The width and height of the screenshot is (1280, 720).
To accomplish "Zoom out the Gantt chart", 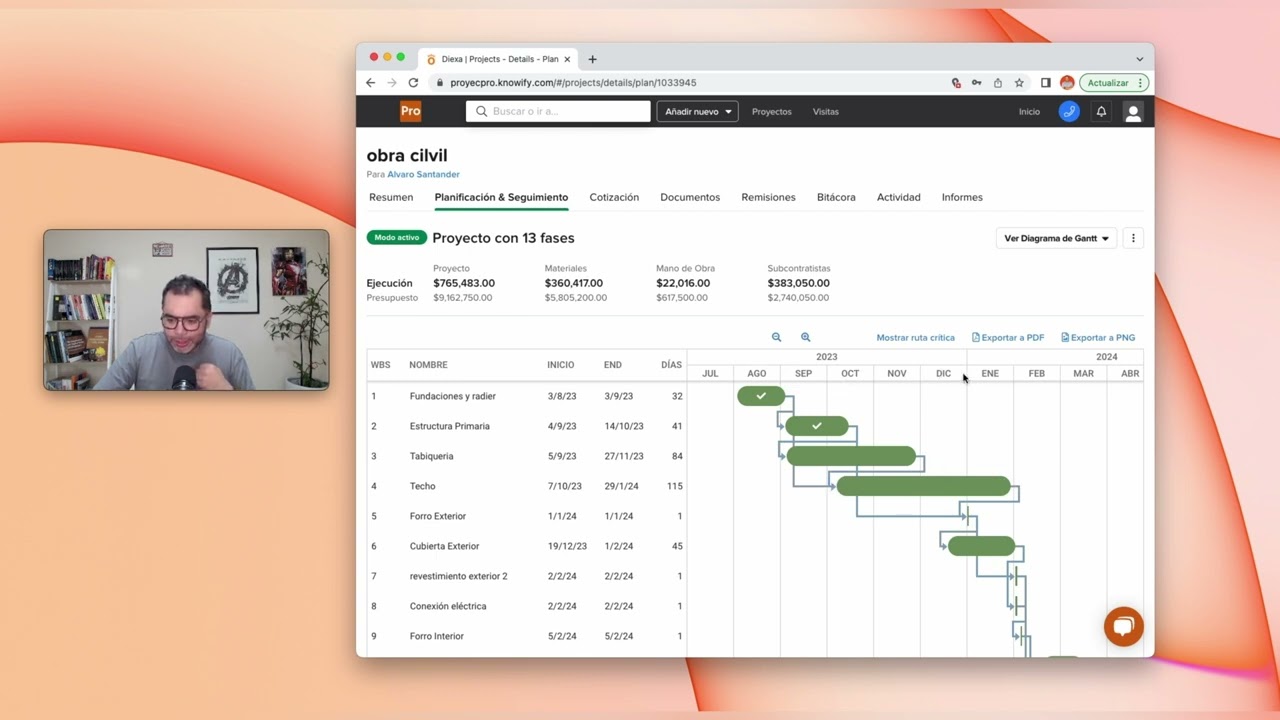I will (776, 338).
